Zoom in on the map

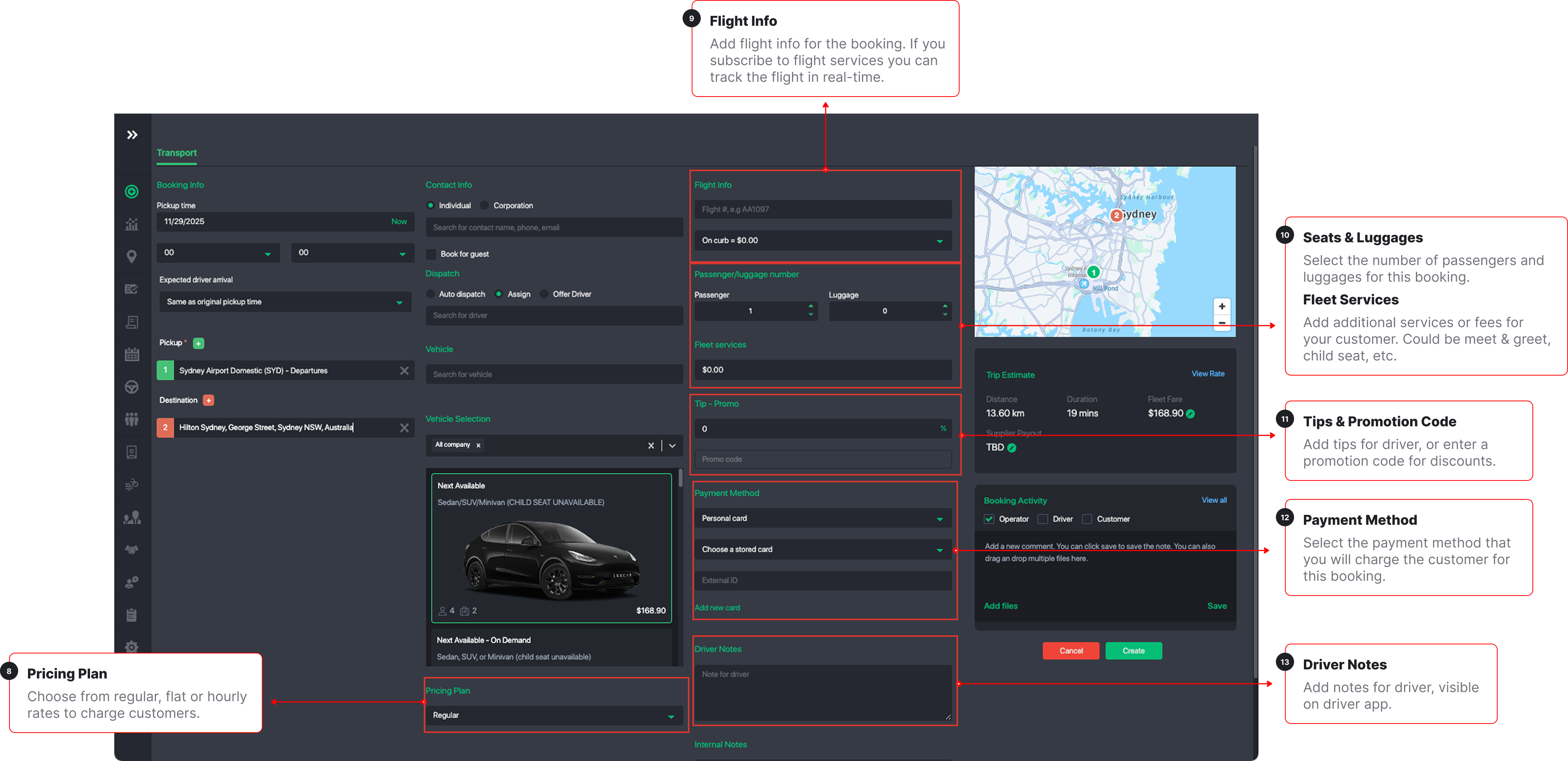[1222, 306]
